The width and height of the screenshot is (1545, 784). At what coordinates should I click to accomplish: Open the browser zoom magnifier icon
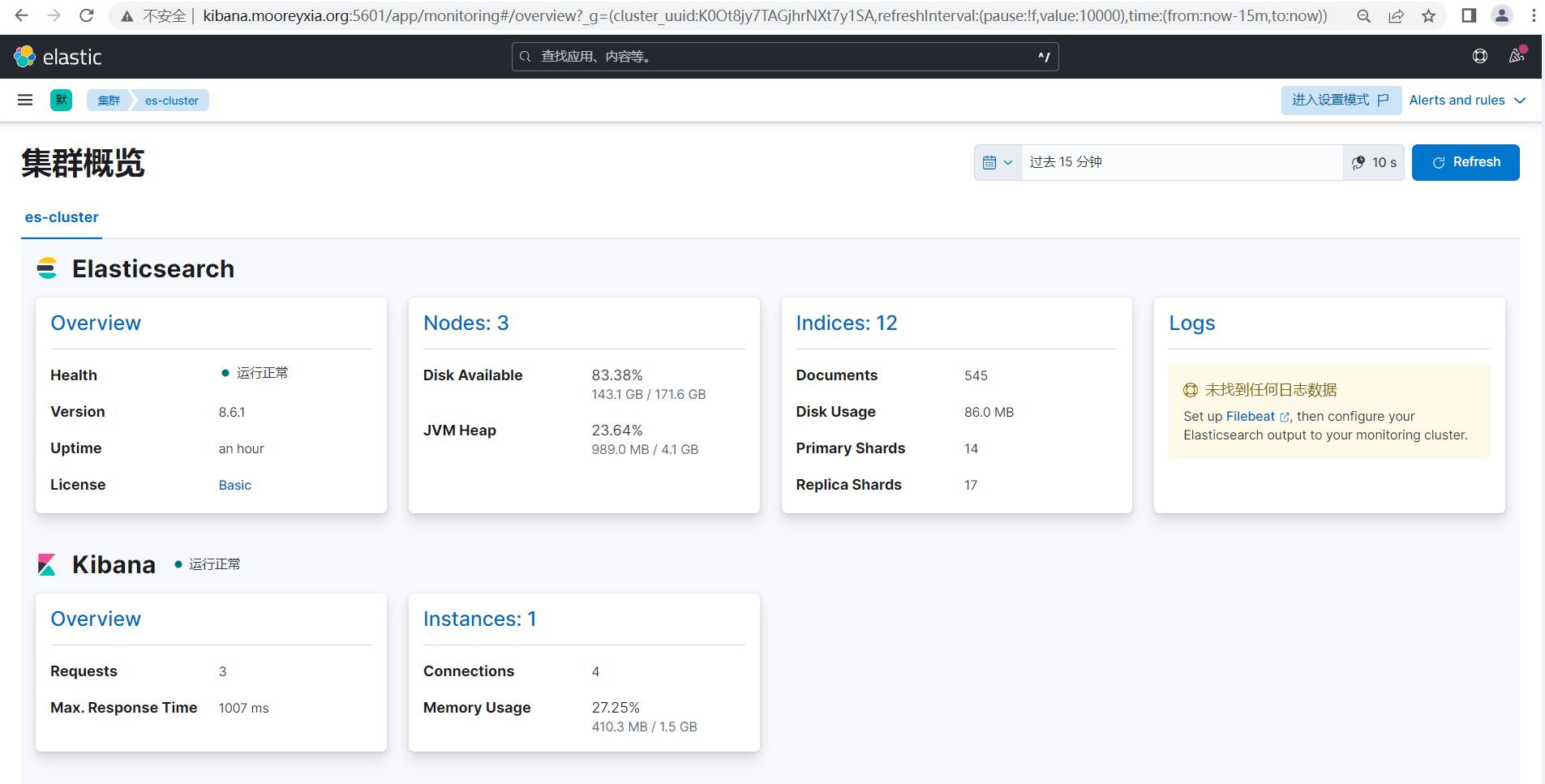coord(1364,15)
